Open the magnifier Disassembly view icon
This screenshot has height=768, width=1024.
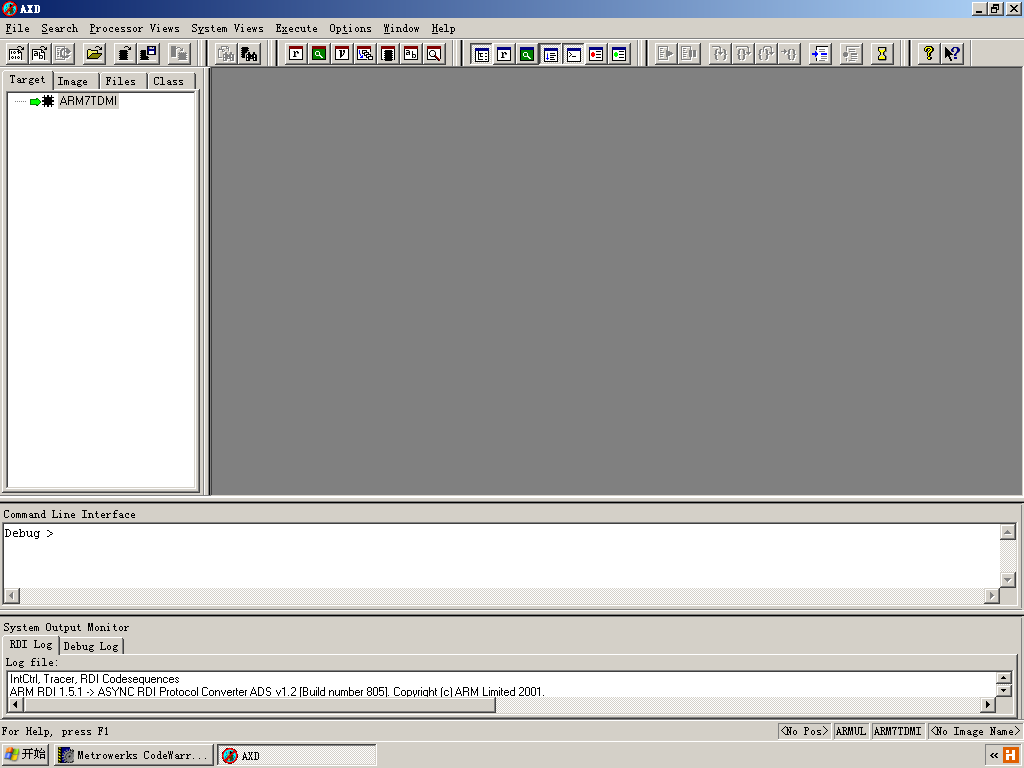434,54
